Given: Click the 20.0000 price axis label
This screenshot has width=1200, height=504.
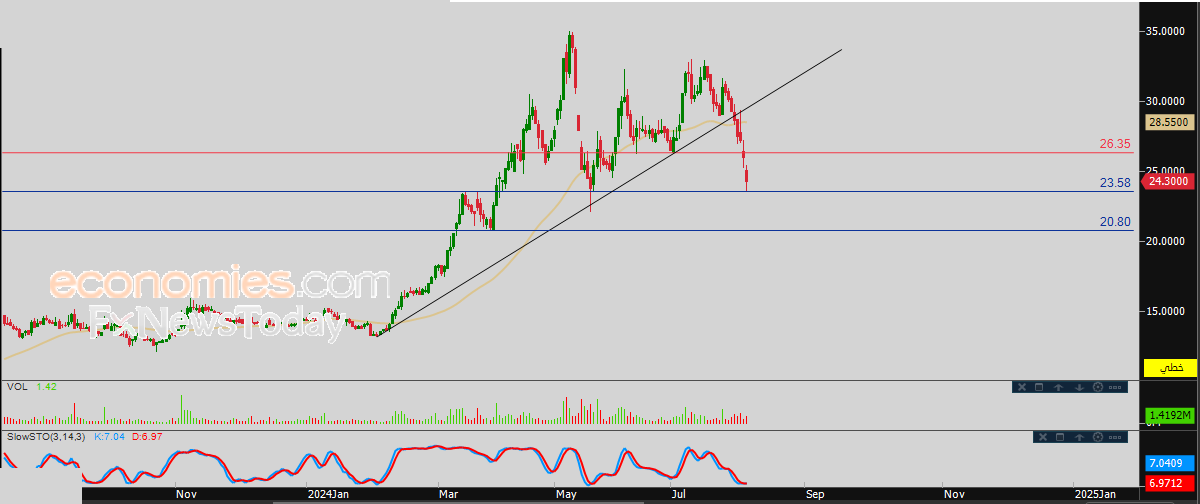Looking at the screenshot, I should pyautogui.click(x=1166, y=241).
